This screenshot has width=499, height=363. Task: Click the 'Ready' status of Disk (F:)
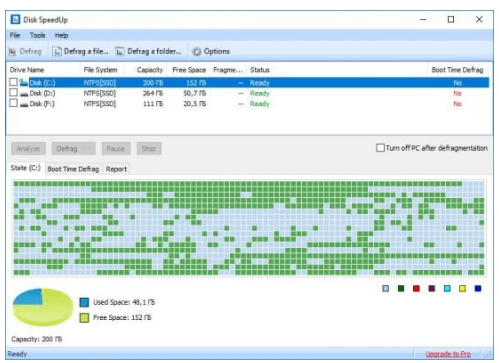(x=260, y=104)
